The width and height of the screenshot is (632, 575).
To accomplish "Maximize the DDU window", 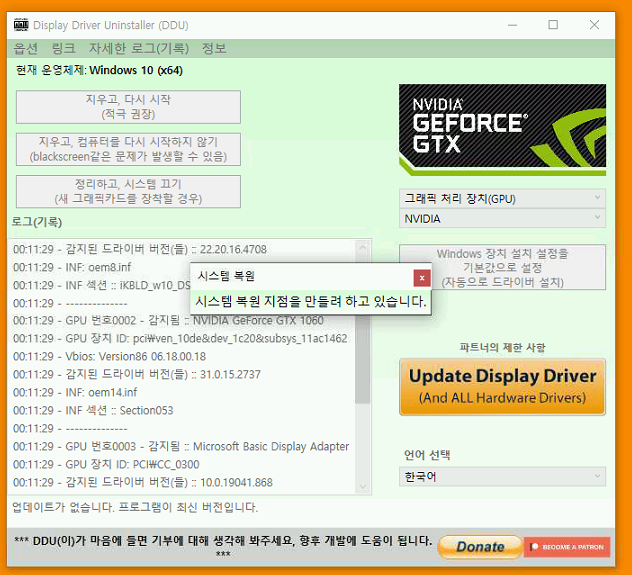I will [x=553, y=25].
